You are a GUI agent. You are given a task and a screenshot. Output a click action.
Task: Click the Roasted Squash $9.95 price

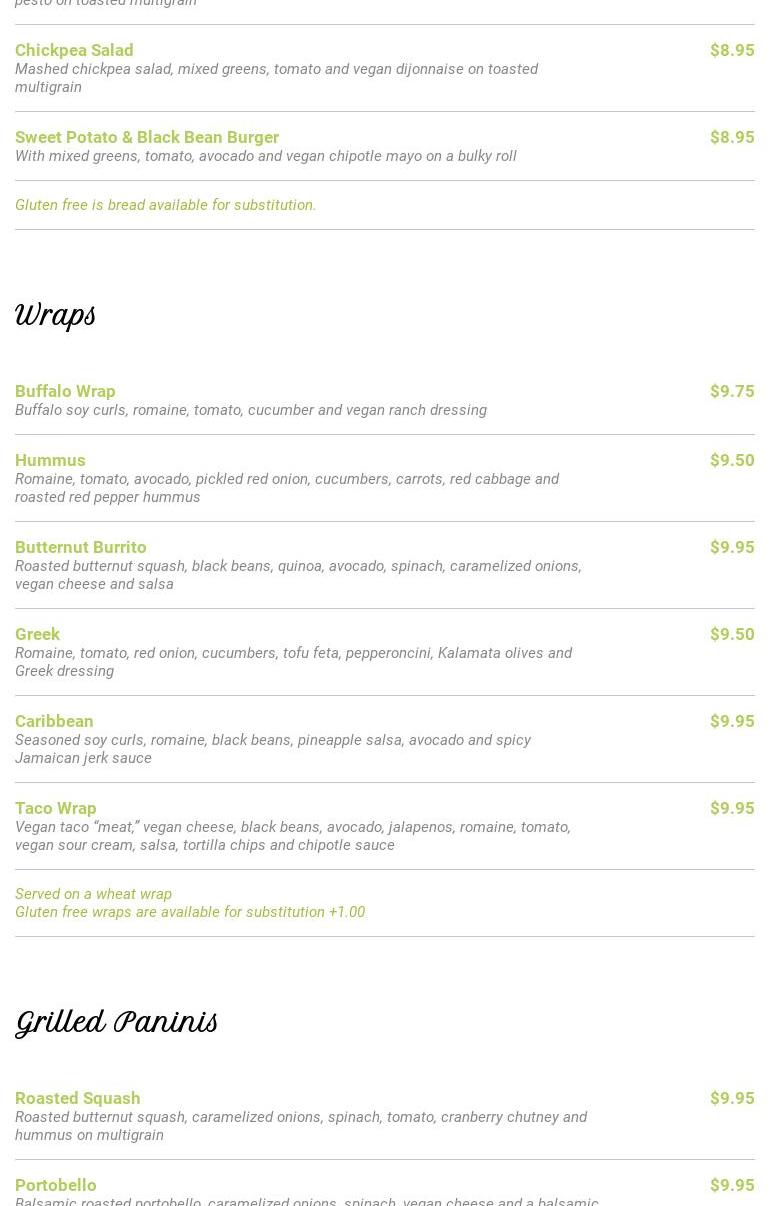[732, 1098]
